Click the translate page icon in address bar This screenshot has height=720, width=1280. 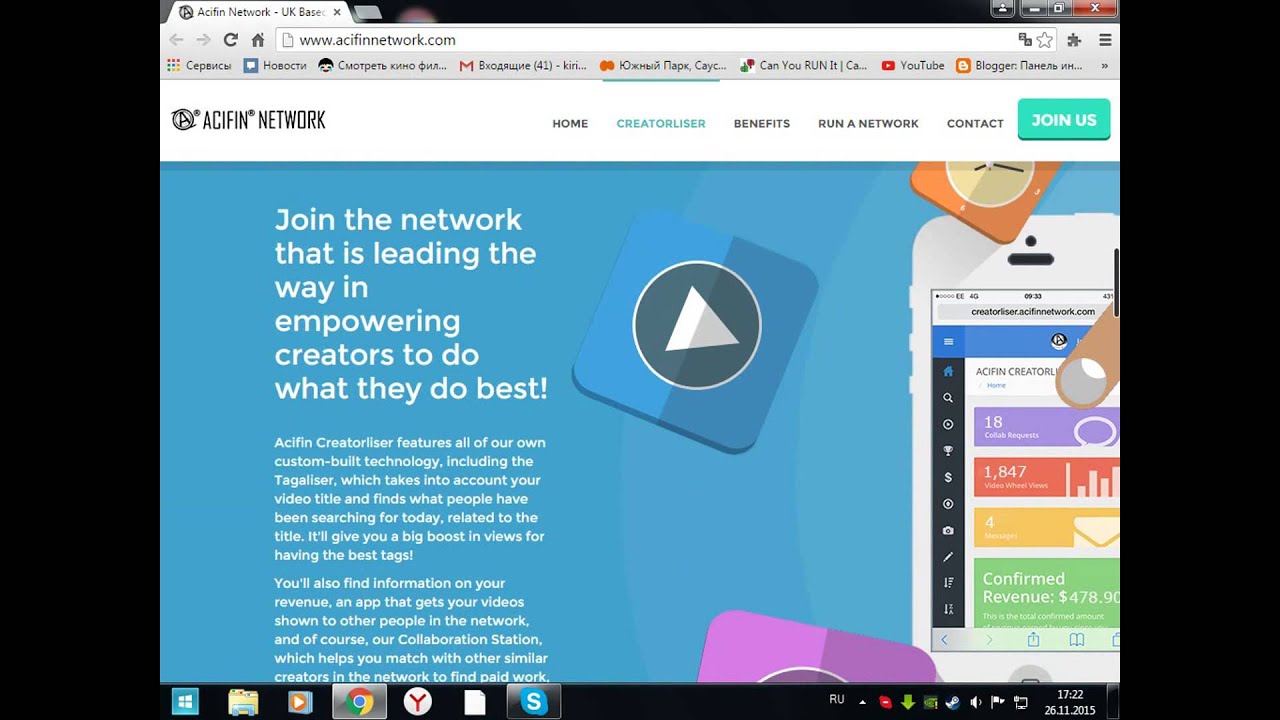coord(1025,40)
